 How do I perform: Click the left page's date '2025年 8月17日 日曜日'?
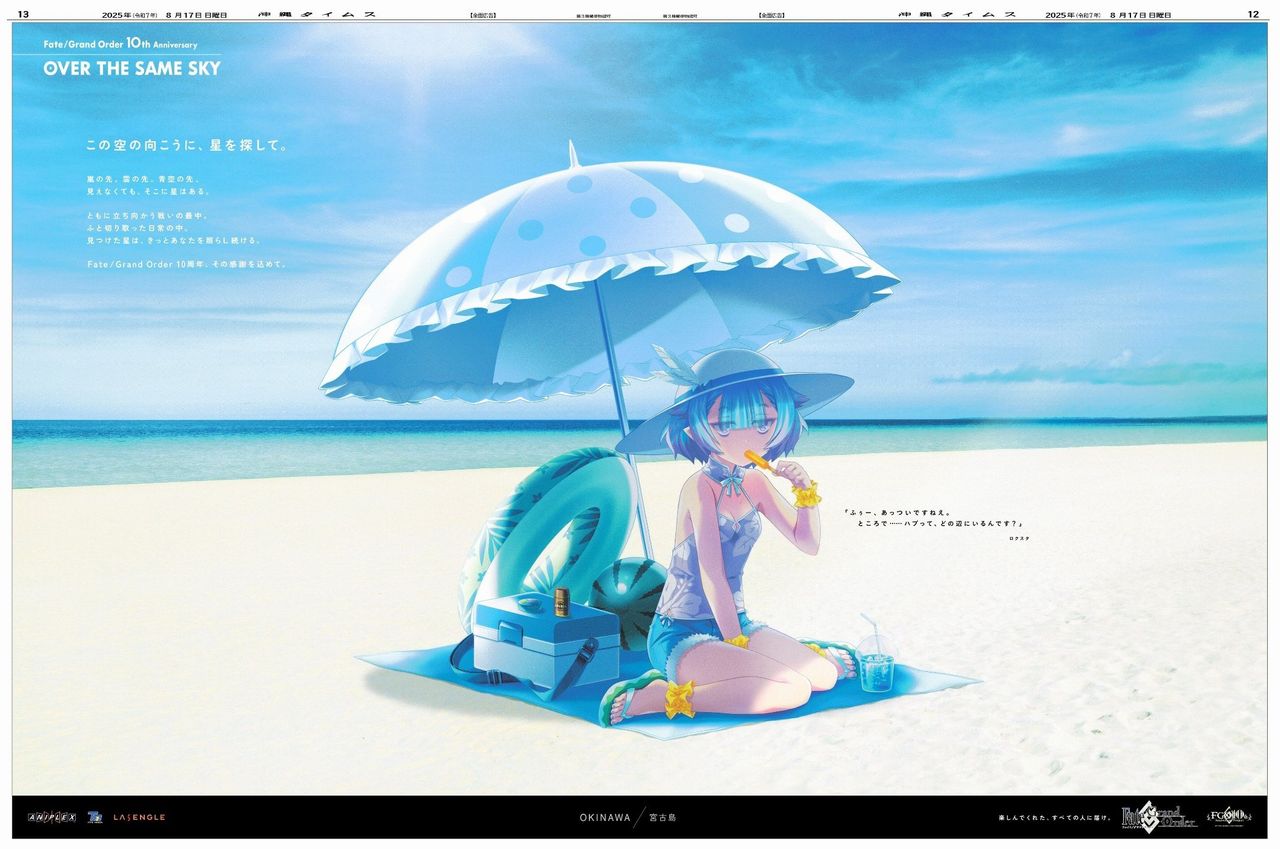pos(165,15)
